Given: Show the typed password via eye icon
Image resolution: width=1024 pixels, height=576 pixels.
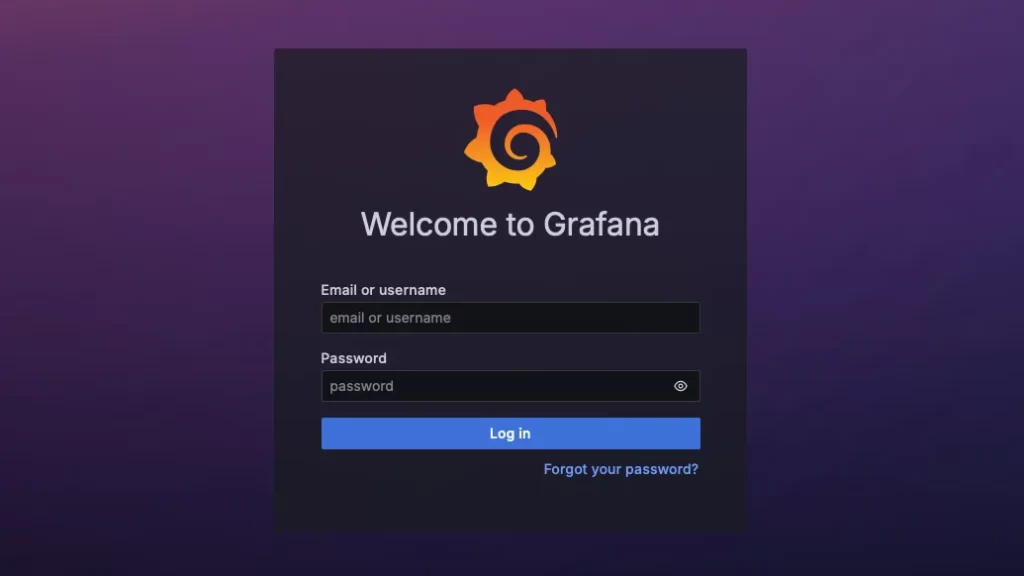Looking at the screenshot, I should click(680, 386).
